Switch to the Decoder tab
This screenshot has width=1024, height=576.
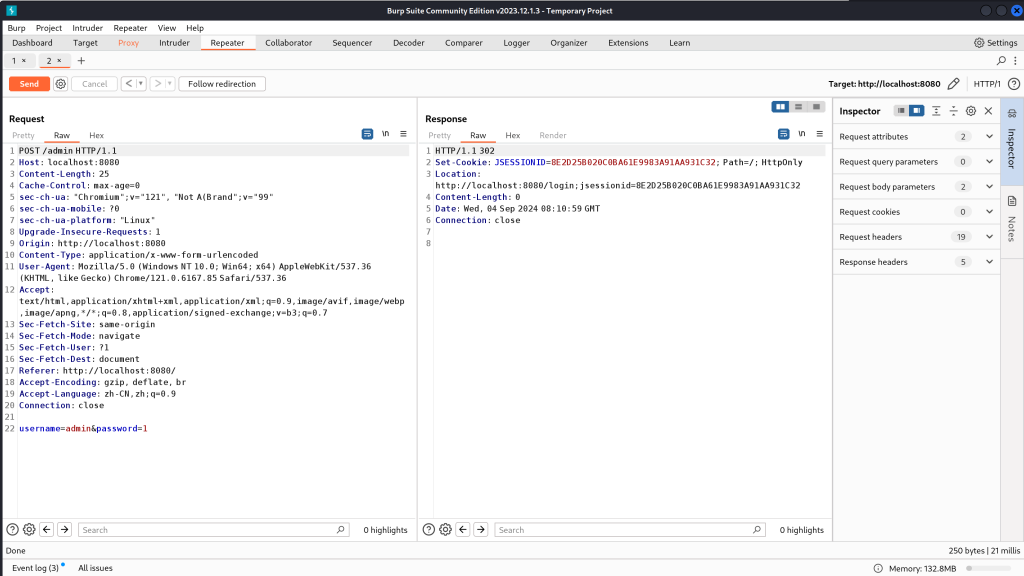tap(409, 42)
